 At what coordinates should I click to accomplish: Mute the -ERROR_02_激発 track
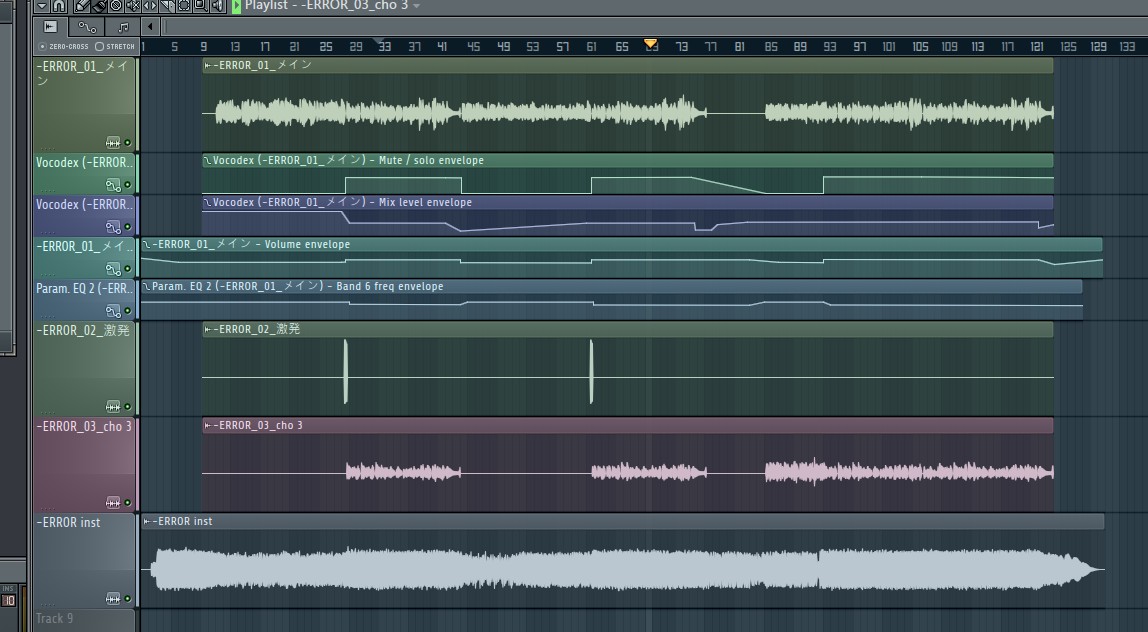pyautogui.click(x=127, y=406)
